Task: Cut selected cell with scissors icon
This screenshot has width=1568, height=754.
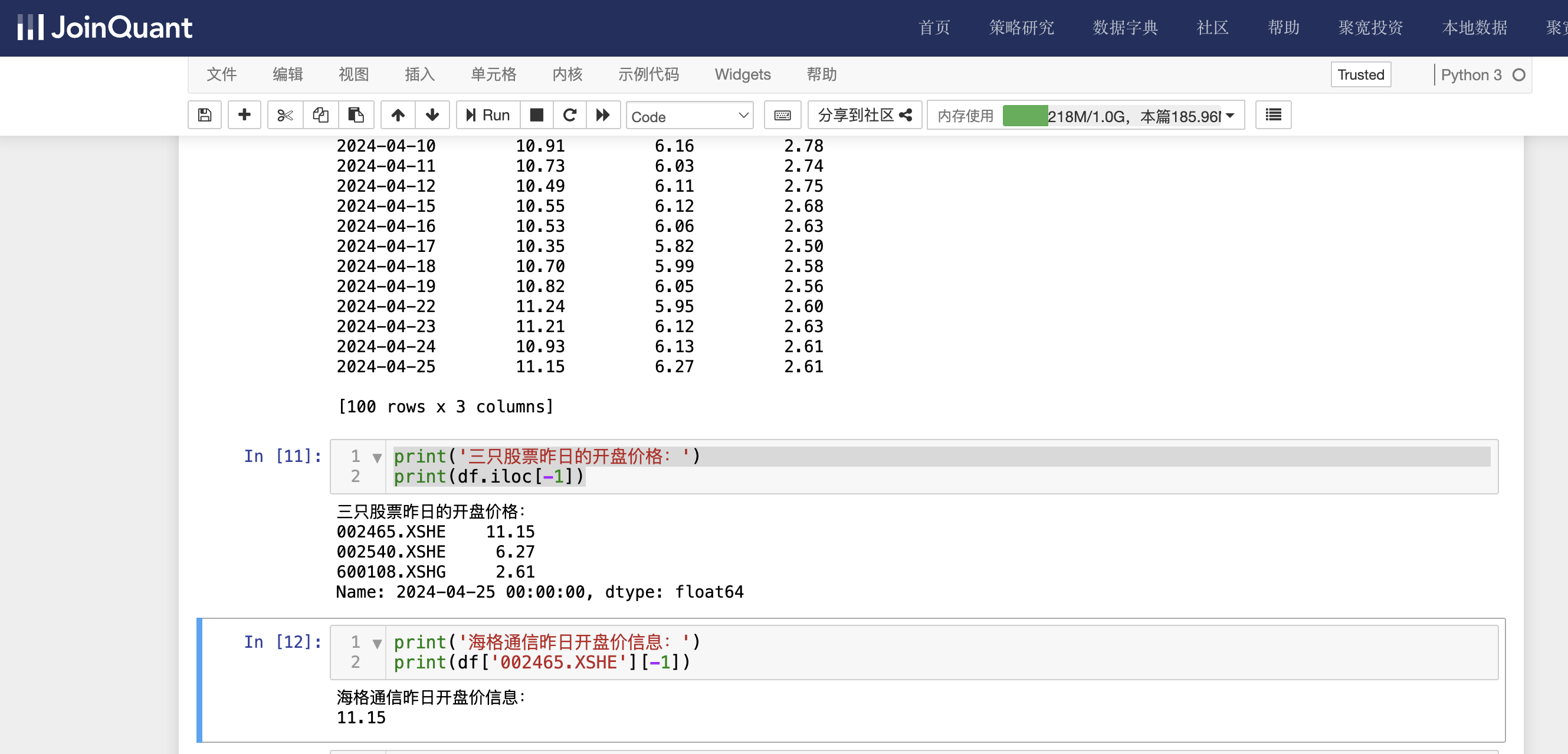Action: (x=284, y=115)
